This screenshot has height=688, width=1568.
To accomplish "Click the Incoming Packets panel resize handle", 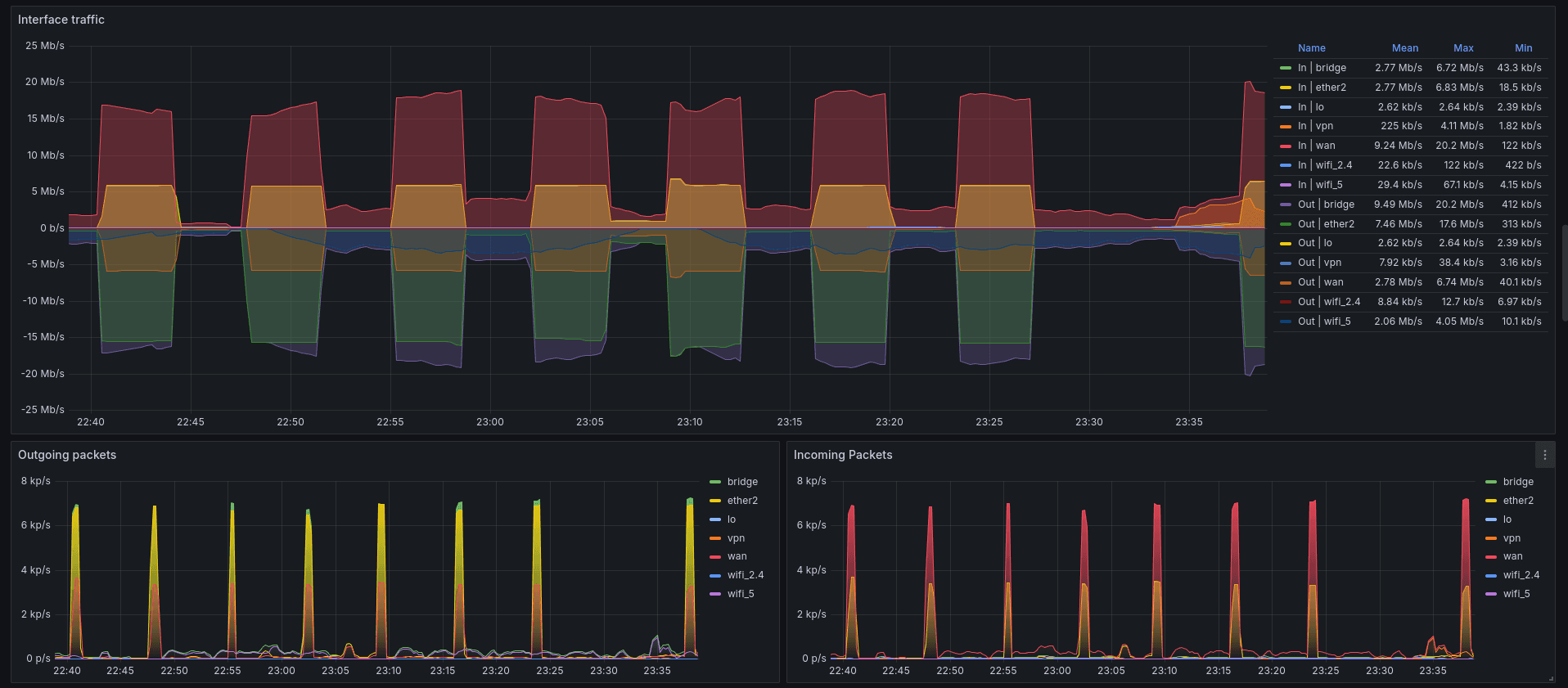I will (x=1551, y=678).
